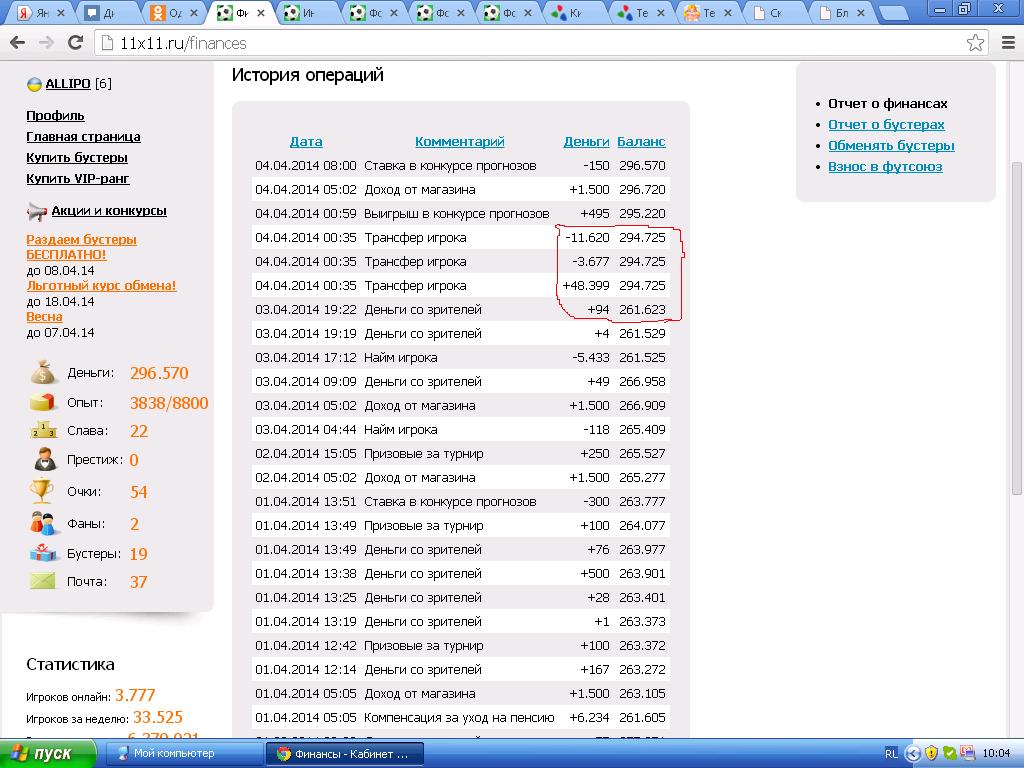Sort by the Баланс column header
The width and height of the screenshot is (1024, 768).
[641, 142]
